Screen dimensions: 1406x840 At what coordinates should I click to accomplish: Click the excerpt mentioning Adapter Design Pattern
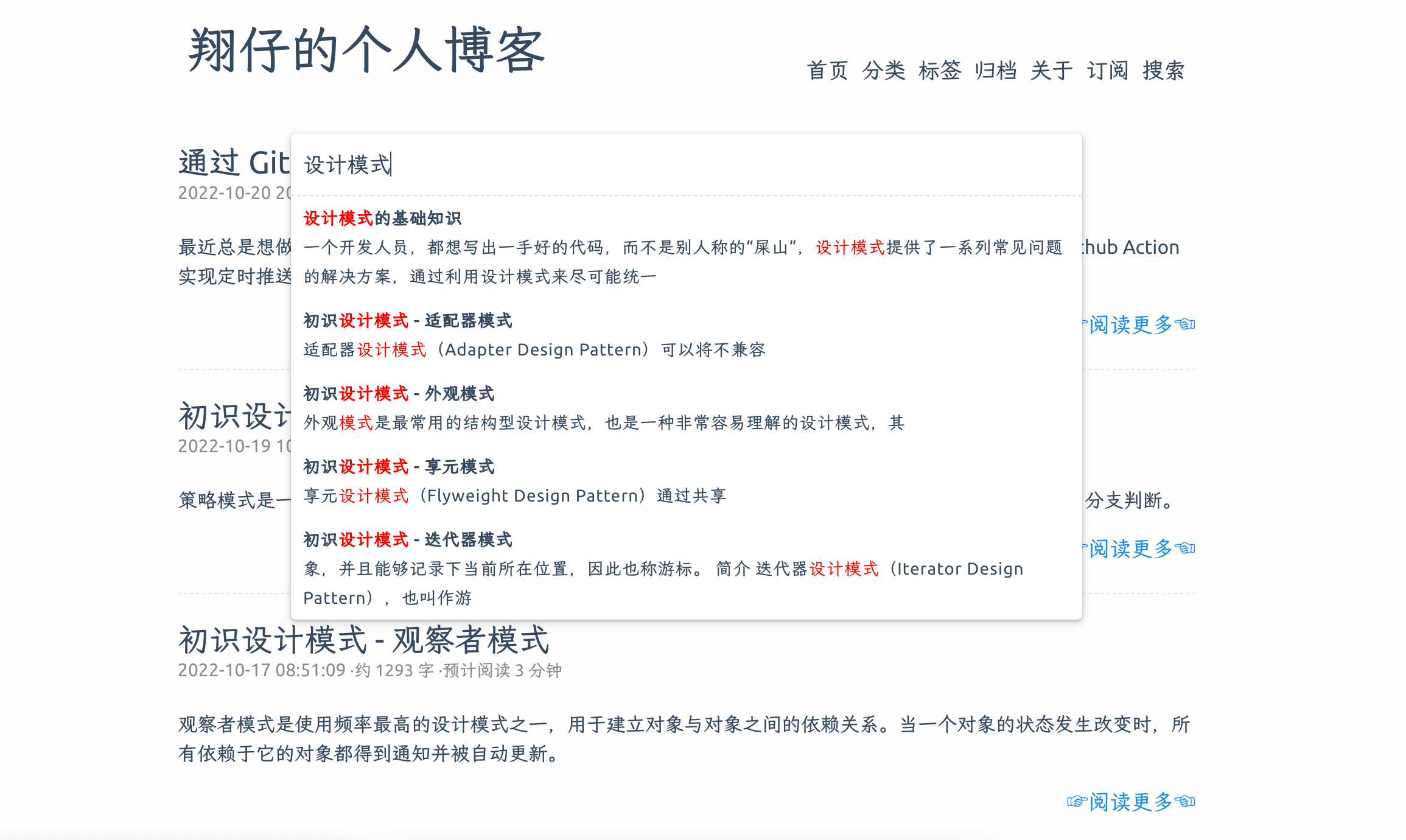534,350
